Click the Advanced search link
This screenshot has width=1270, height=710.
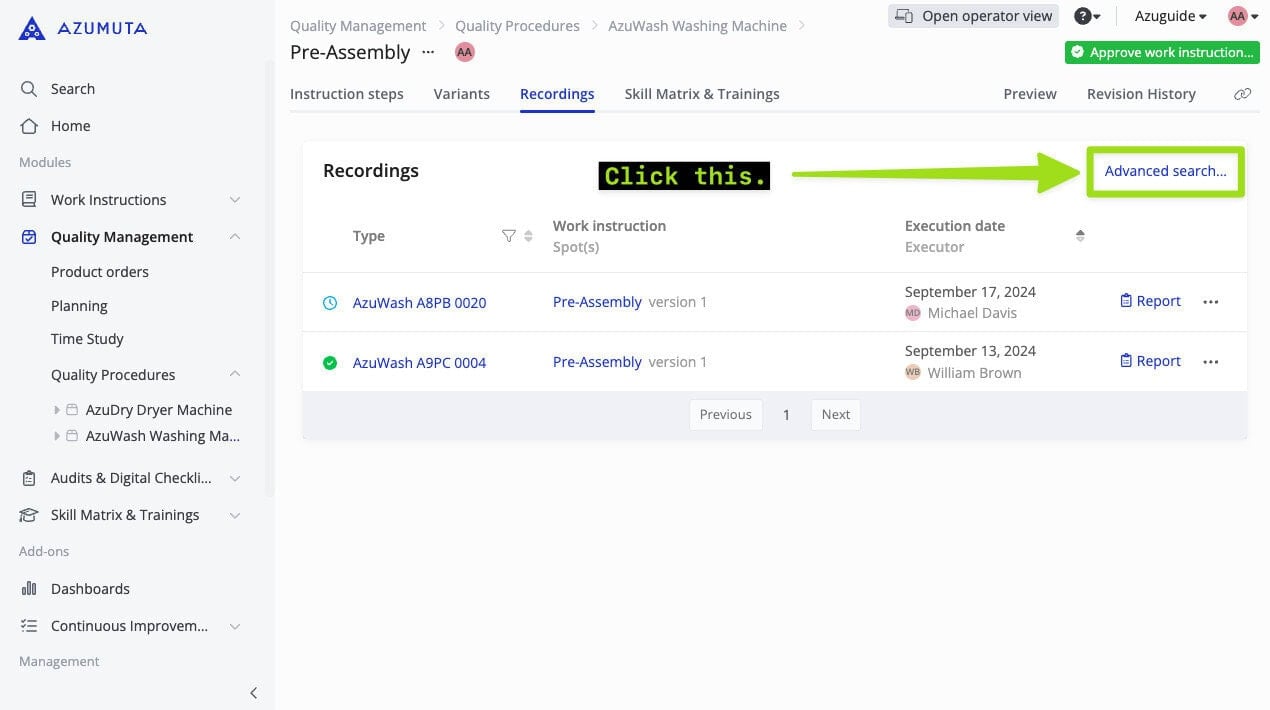(1164, 170)
